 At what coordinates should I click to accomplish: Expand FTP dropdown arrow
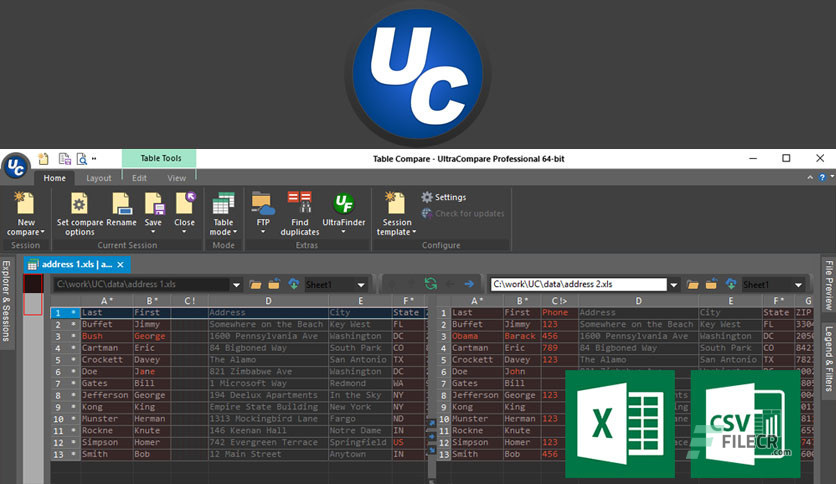pos(263,232)
